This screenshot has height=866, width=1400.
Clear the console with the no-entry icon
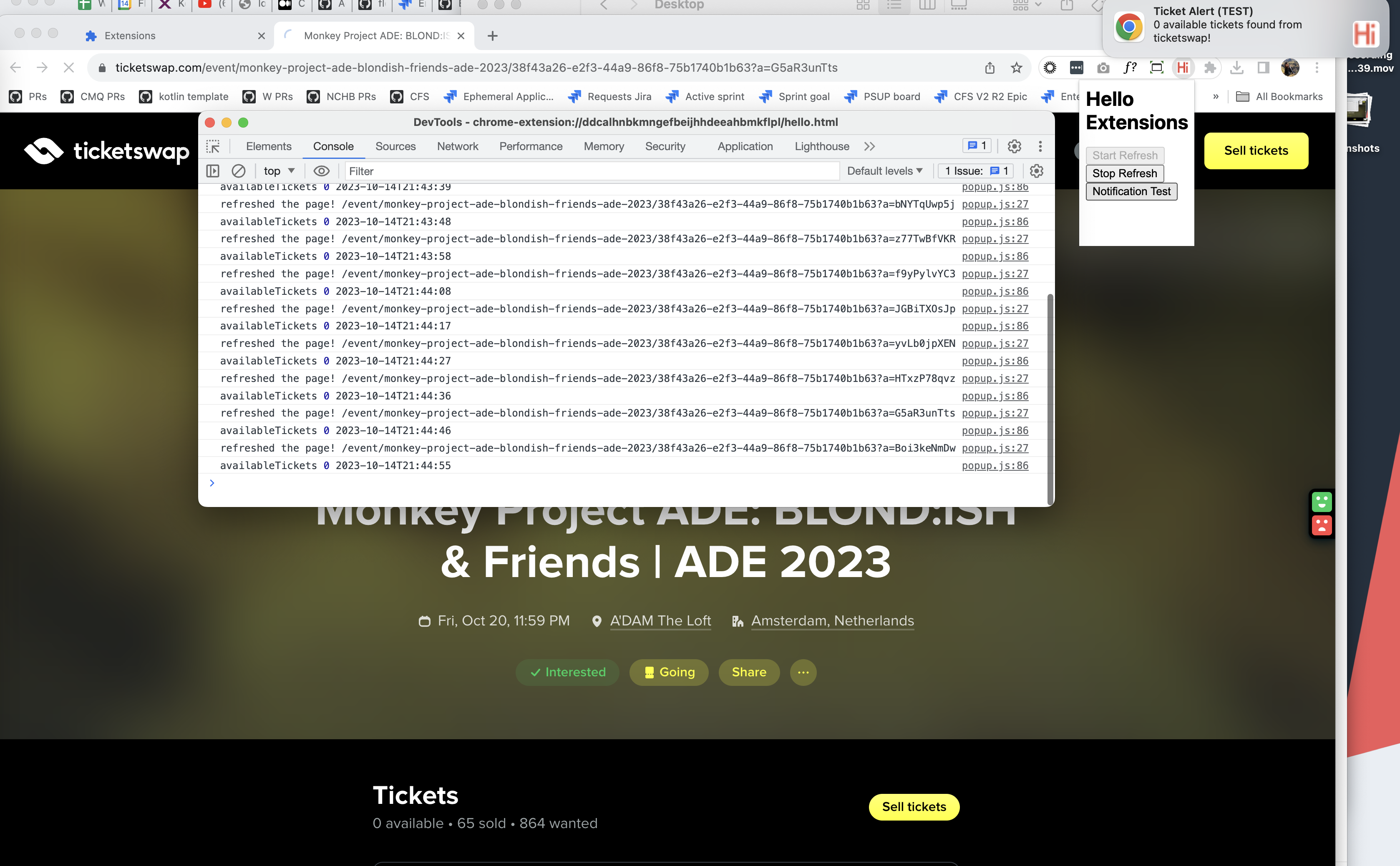[238, 171]
